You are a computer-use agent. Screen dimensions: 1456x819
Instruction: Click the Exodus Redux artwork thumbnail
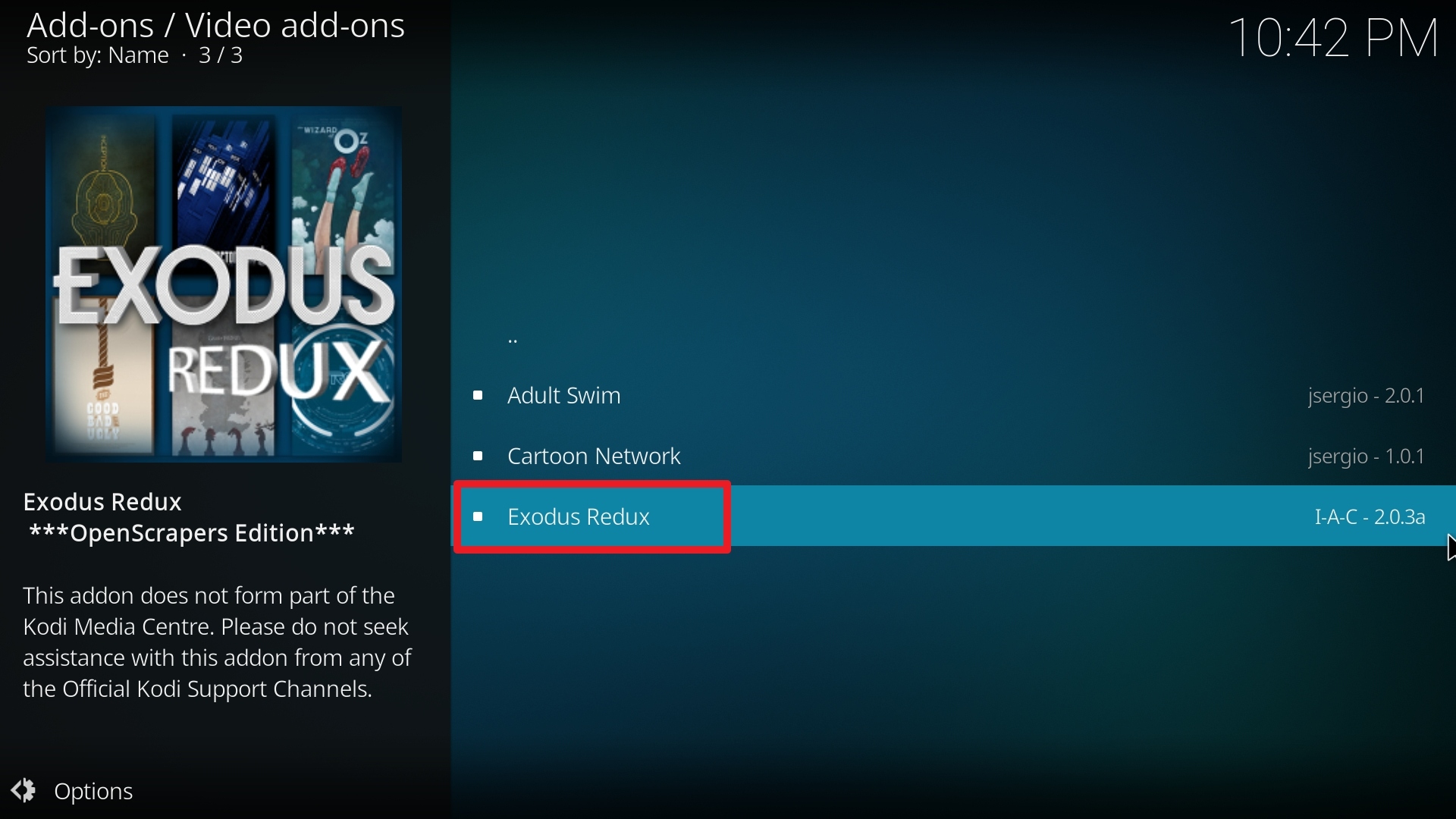224,284
